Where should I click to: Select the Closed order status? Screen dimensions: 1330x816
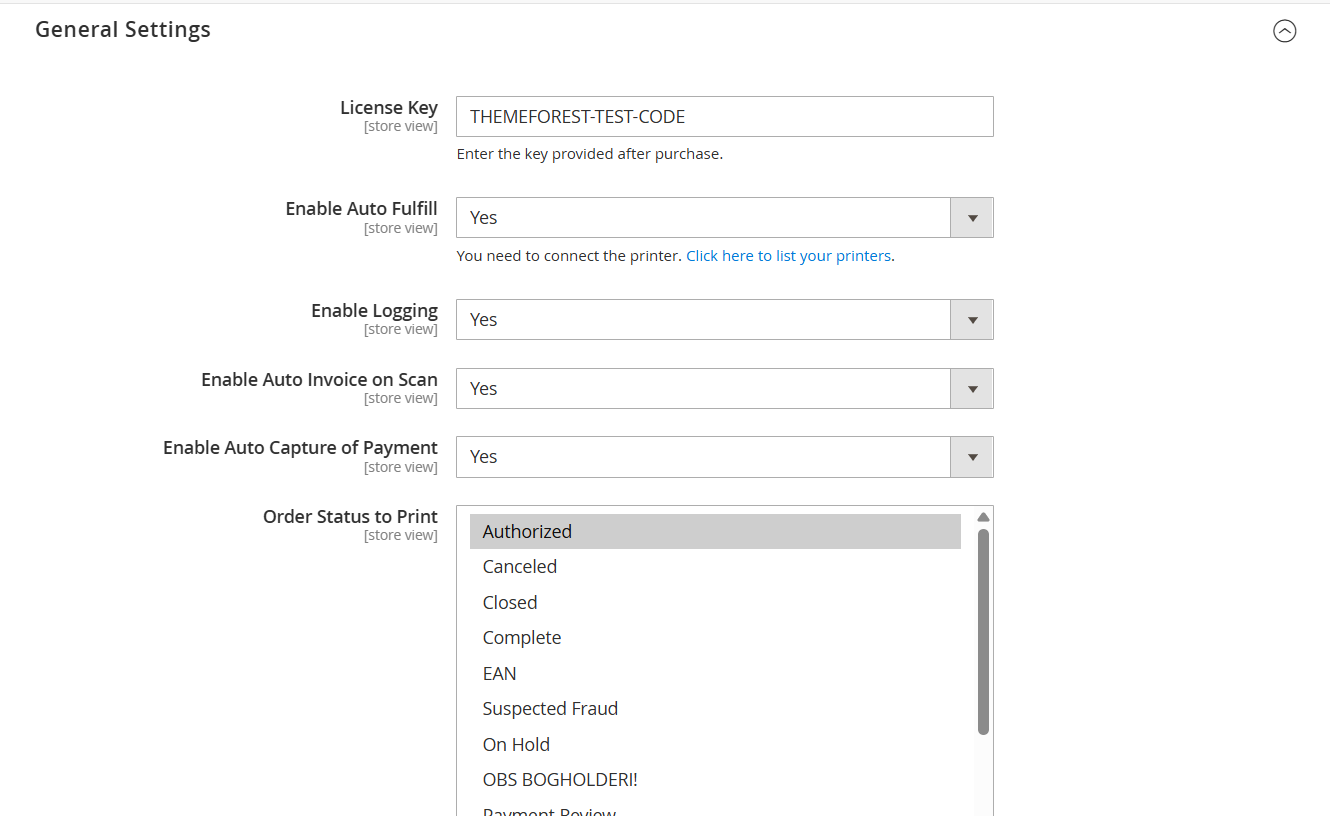[x=510, y=602]
